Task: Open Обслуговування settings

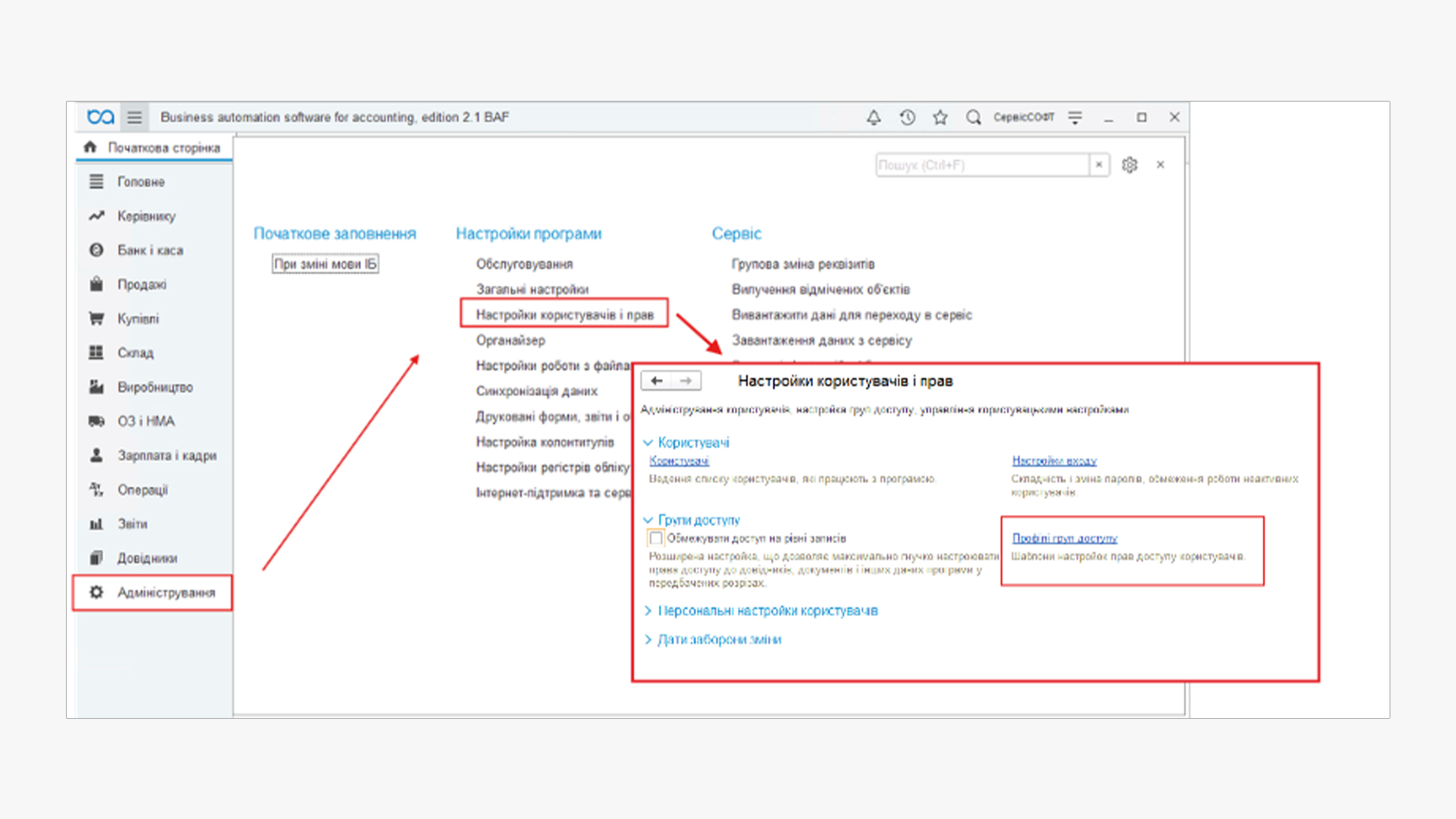Action: point(524,264)
